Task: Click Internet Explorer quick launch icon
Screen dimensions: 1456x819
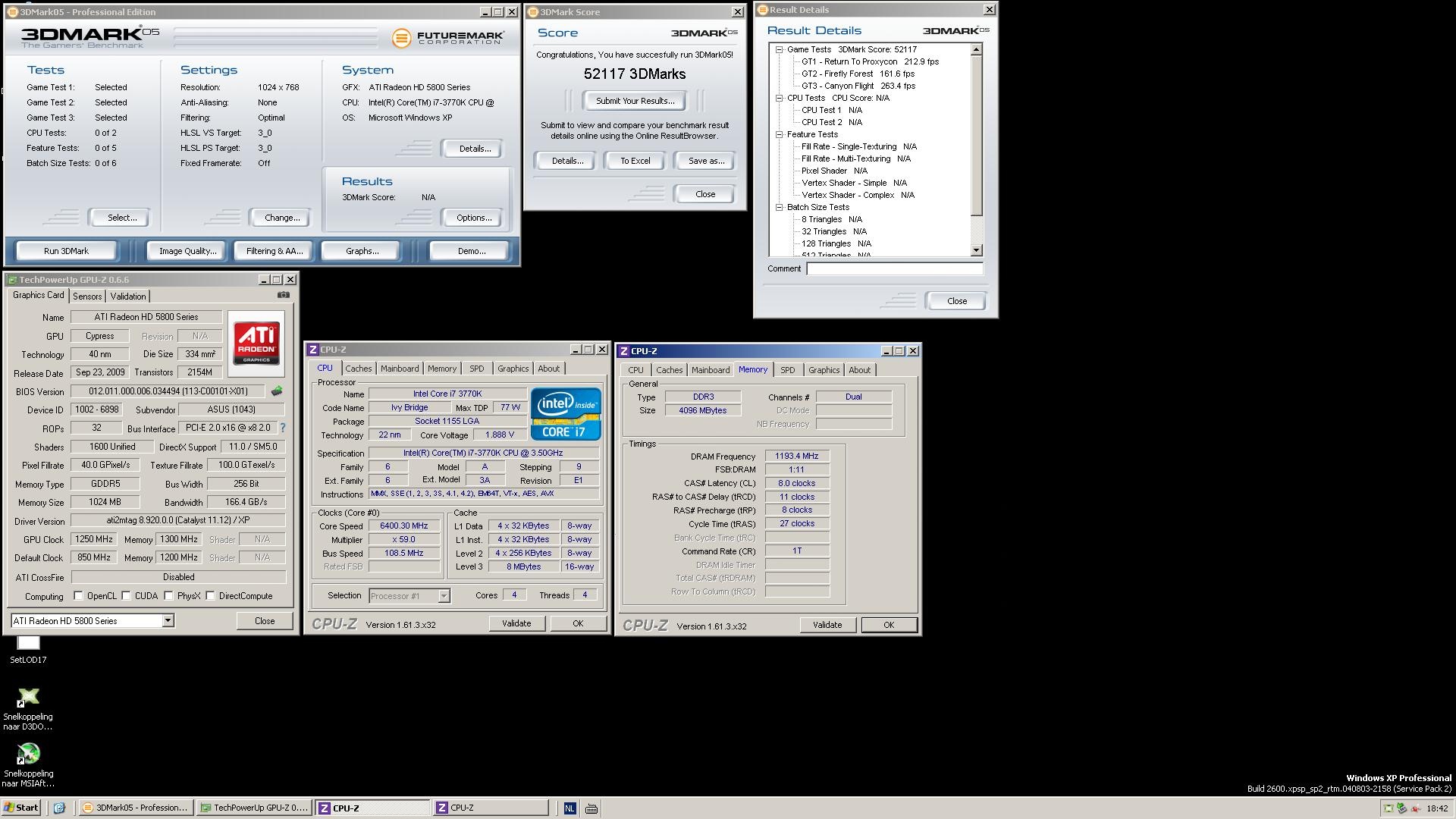Action: pos(59,808)
